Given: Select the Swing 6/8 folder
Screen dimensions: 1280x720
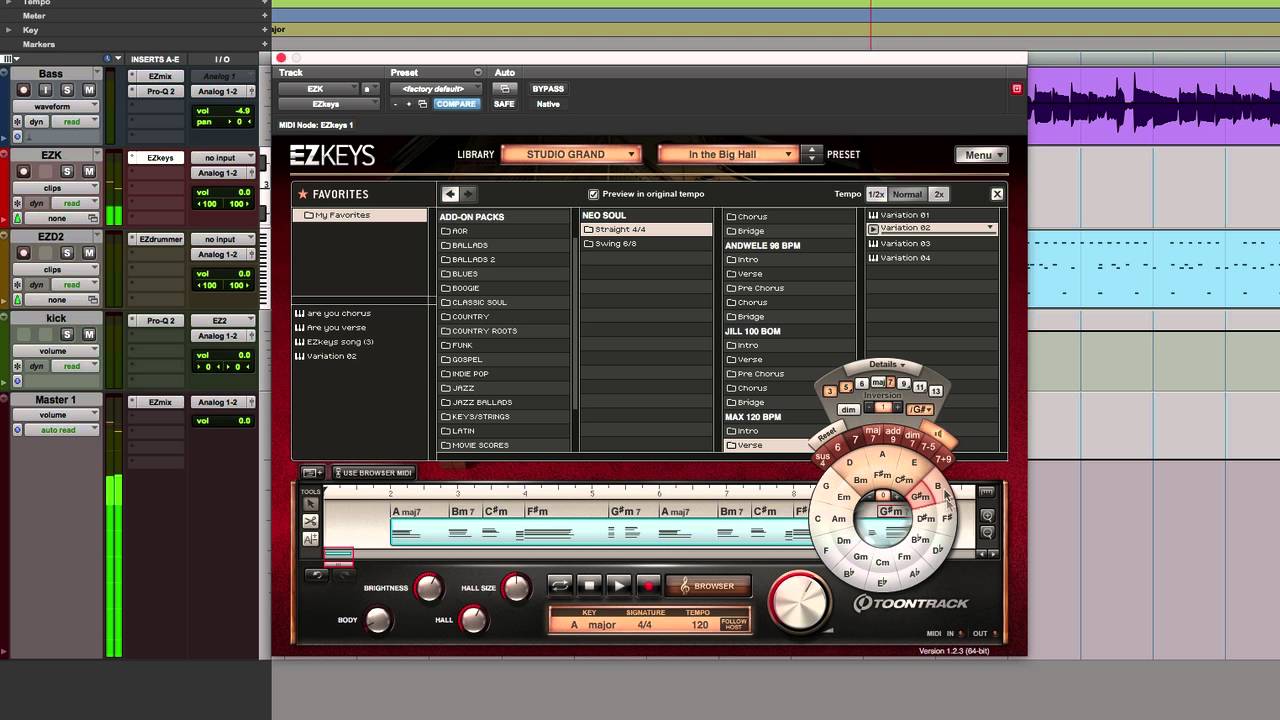Looking at the screenshot, I should [x=646, y=244].
